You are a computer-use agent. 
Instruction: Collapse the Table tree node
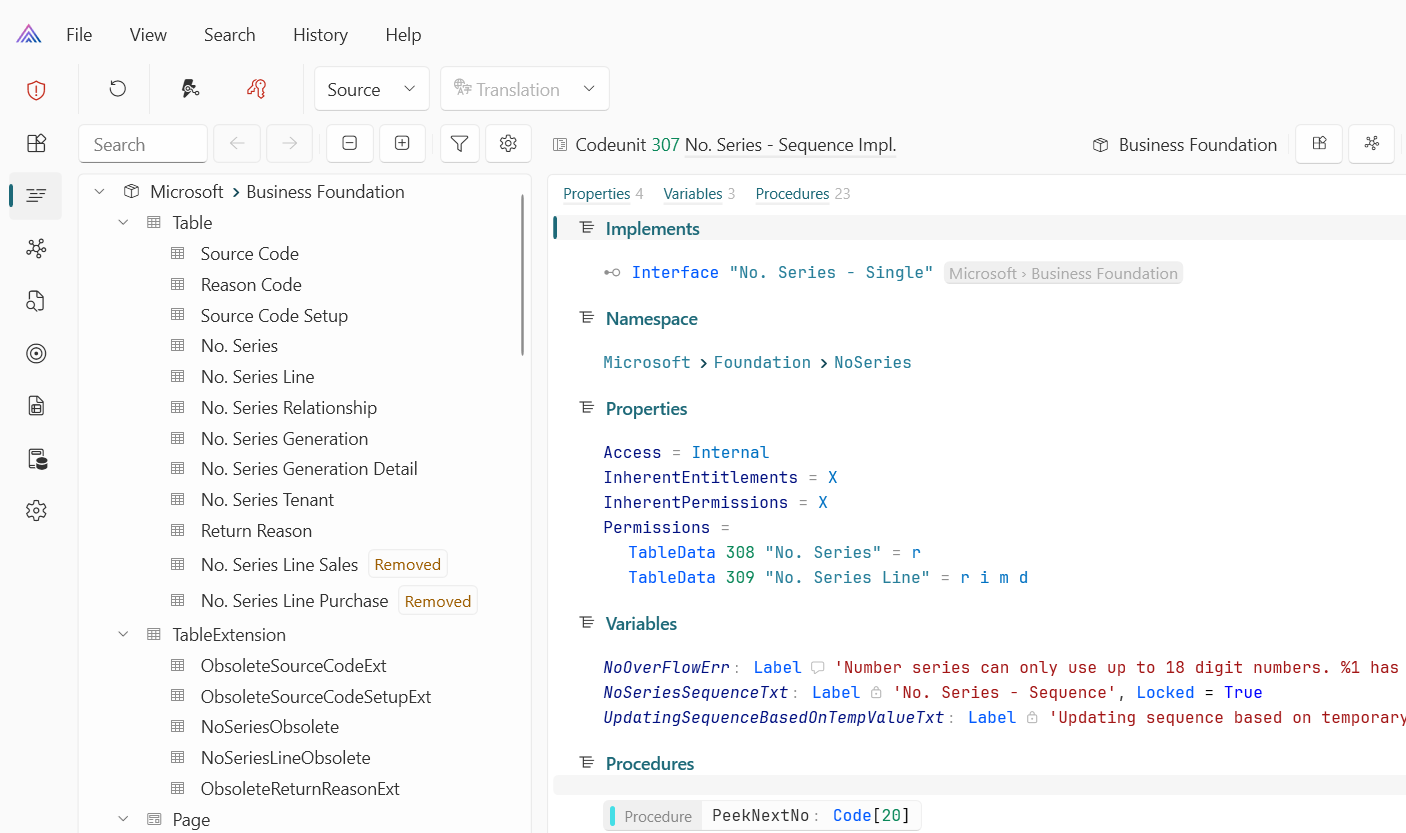[124, 222]
